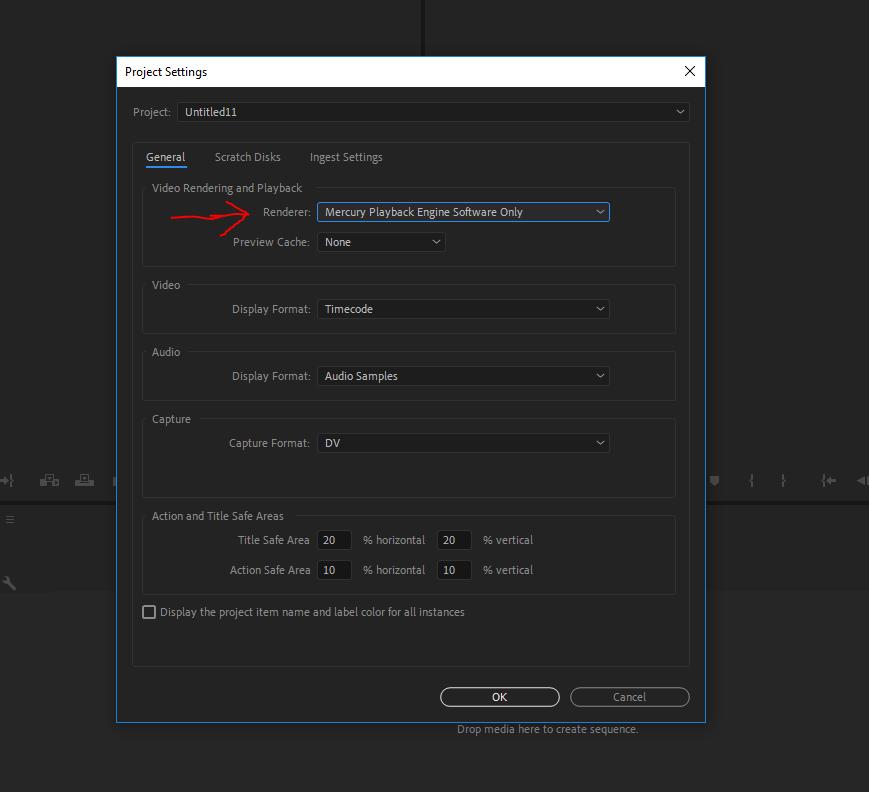Click the Go to In icon
Image resolution: width=869 pixels, height=792 pixels.
pyautogui.click(x=828, y=481)
